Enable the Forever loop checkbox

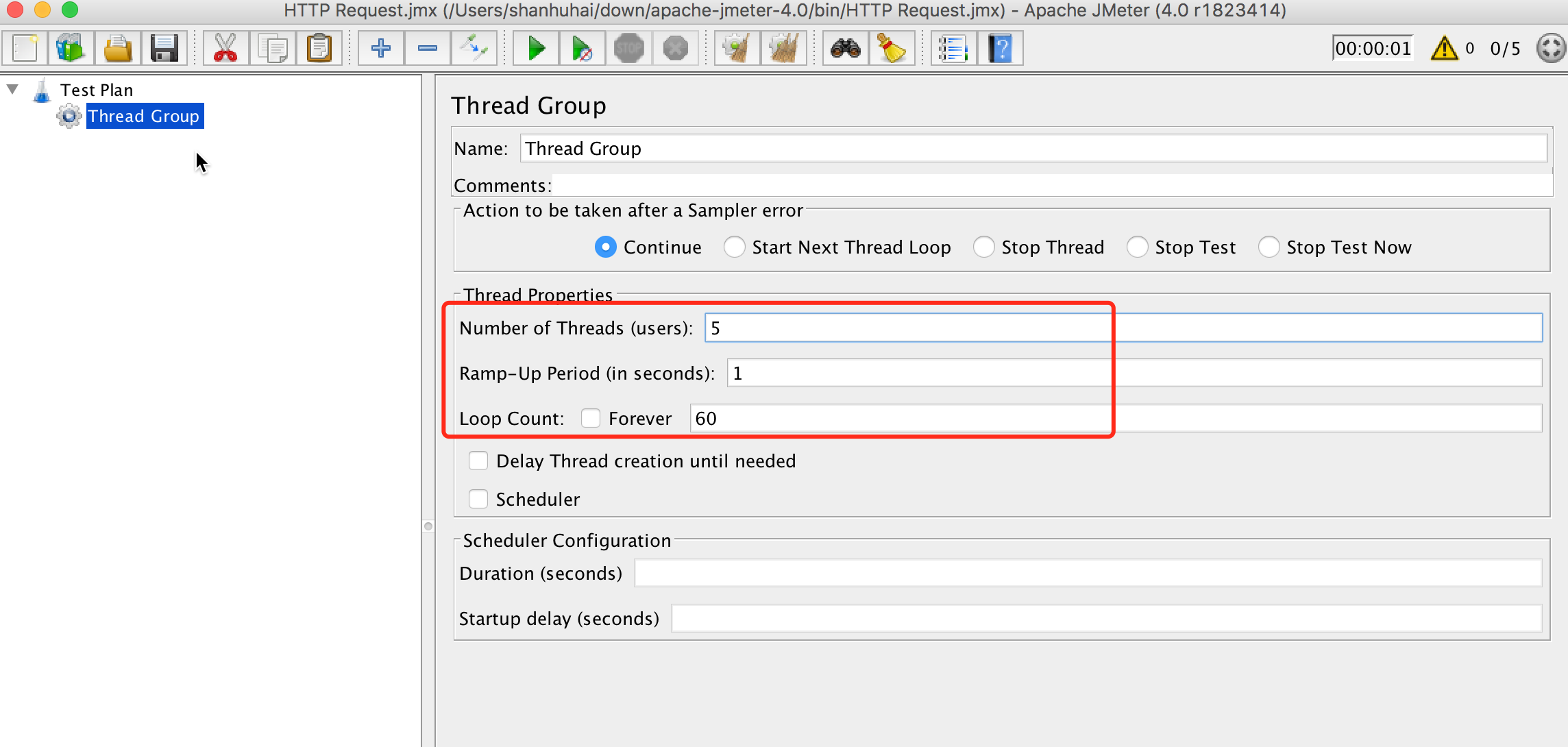click(591, 418)
